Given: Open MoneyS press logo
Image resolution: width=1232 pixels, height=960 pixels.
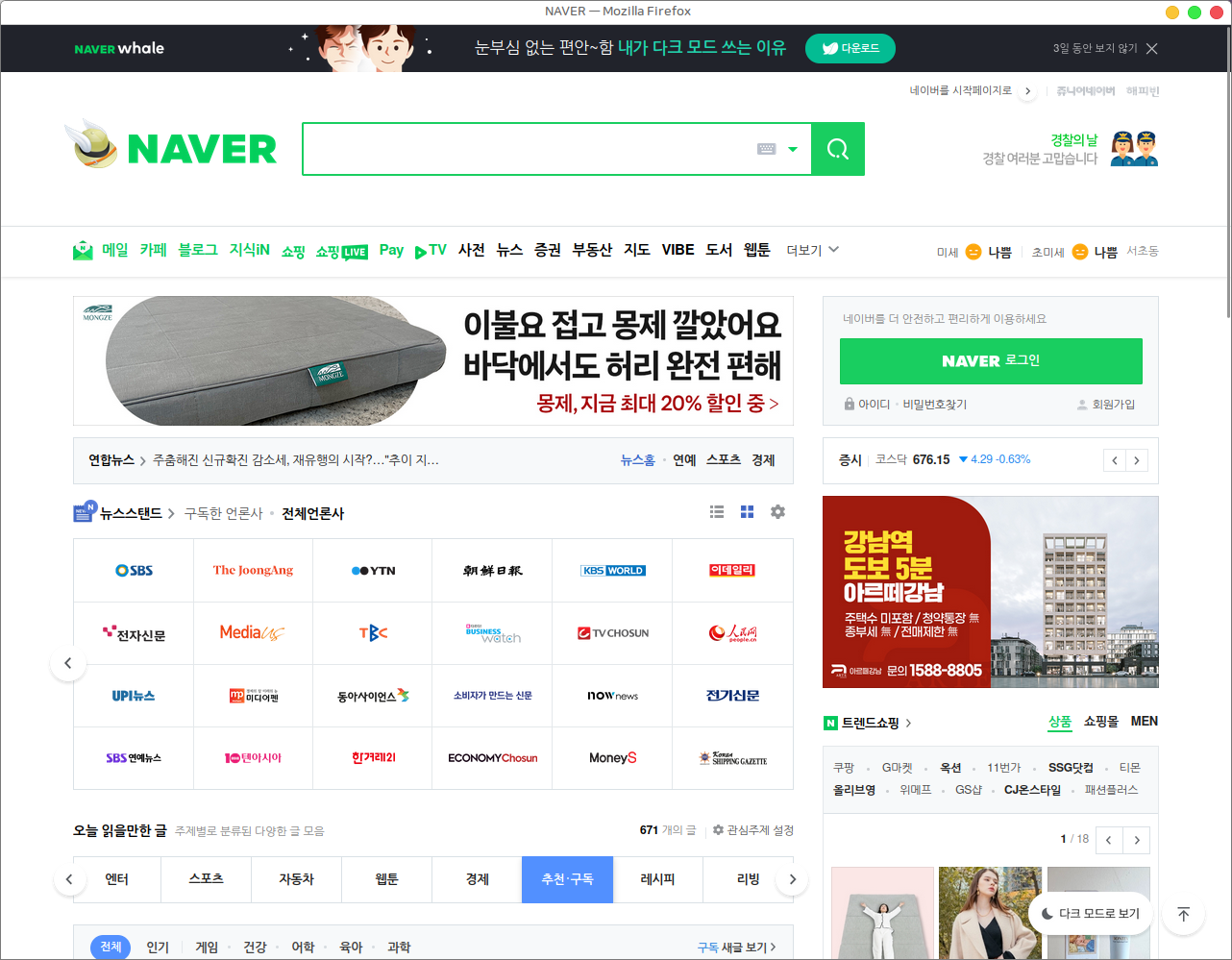Looking at the screenshot, I should [x=613, y=758].
